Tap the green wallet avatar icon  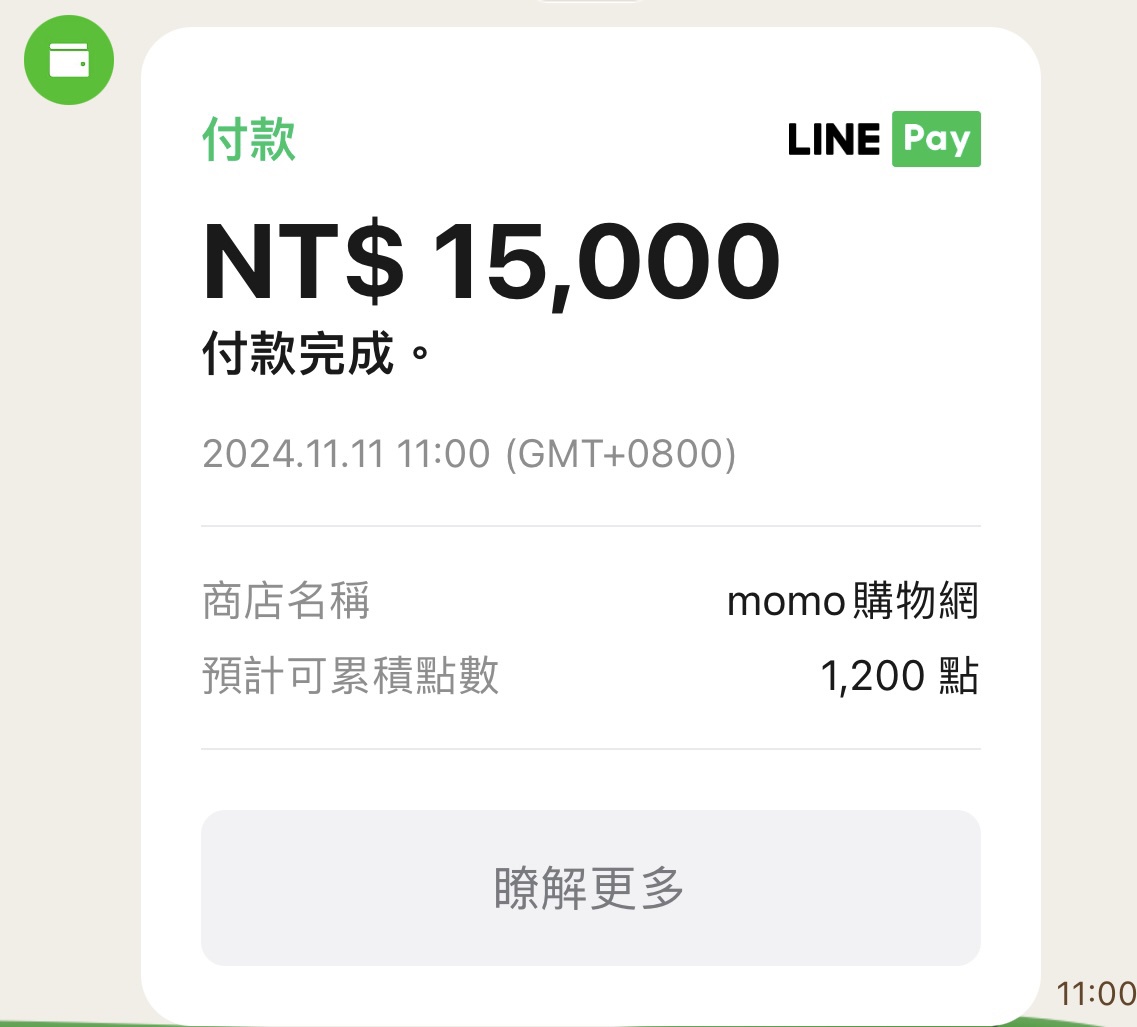(69, 60)
